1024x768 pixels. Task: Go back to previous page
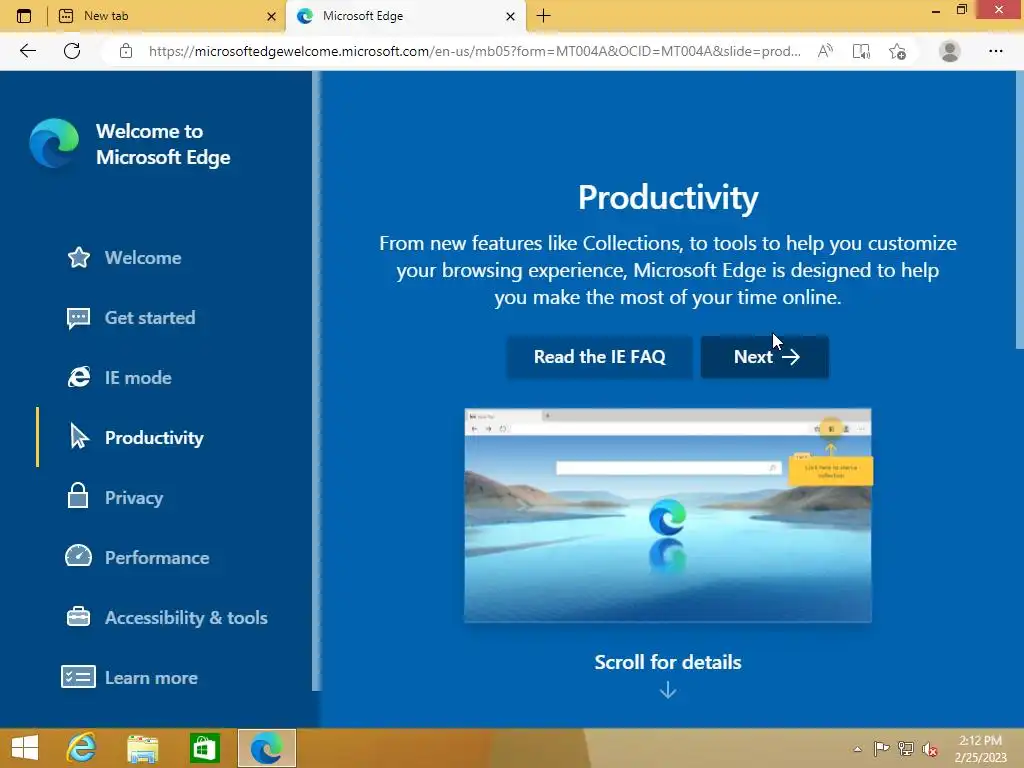27,51
